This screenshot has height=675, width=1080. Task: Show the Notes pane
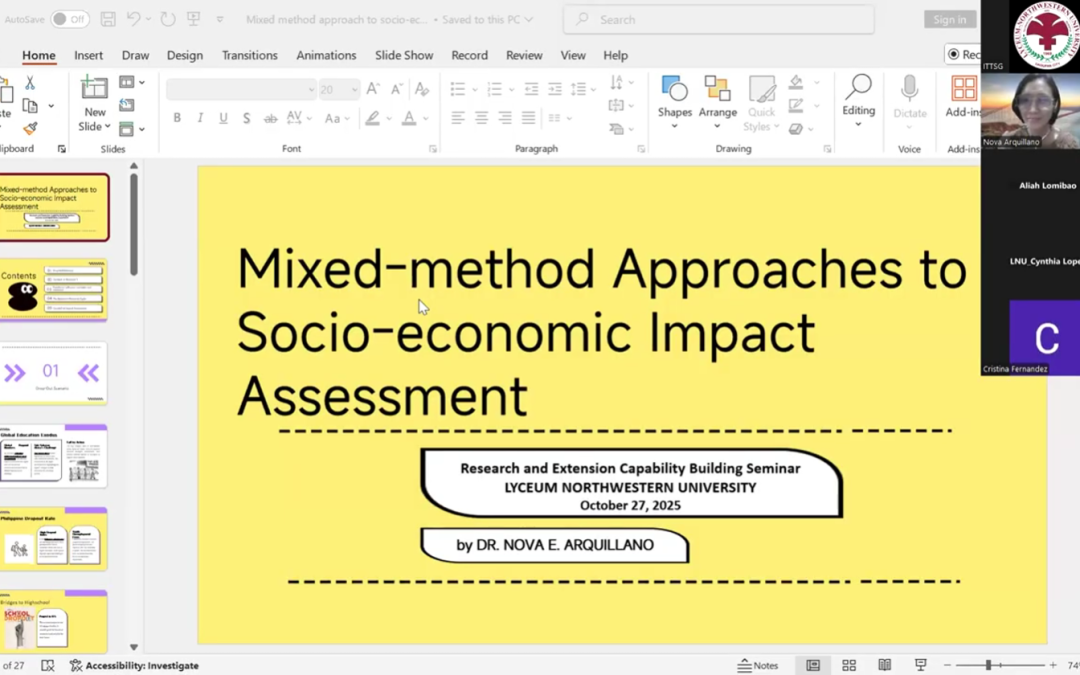point(759,665)
